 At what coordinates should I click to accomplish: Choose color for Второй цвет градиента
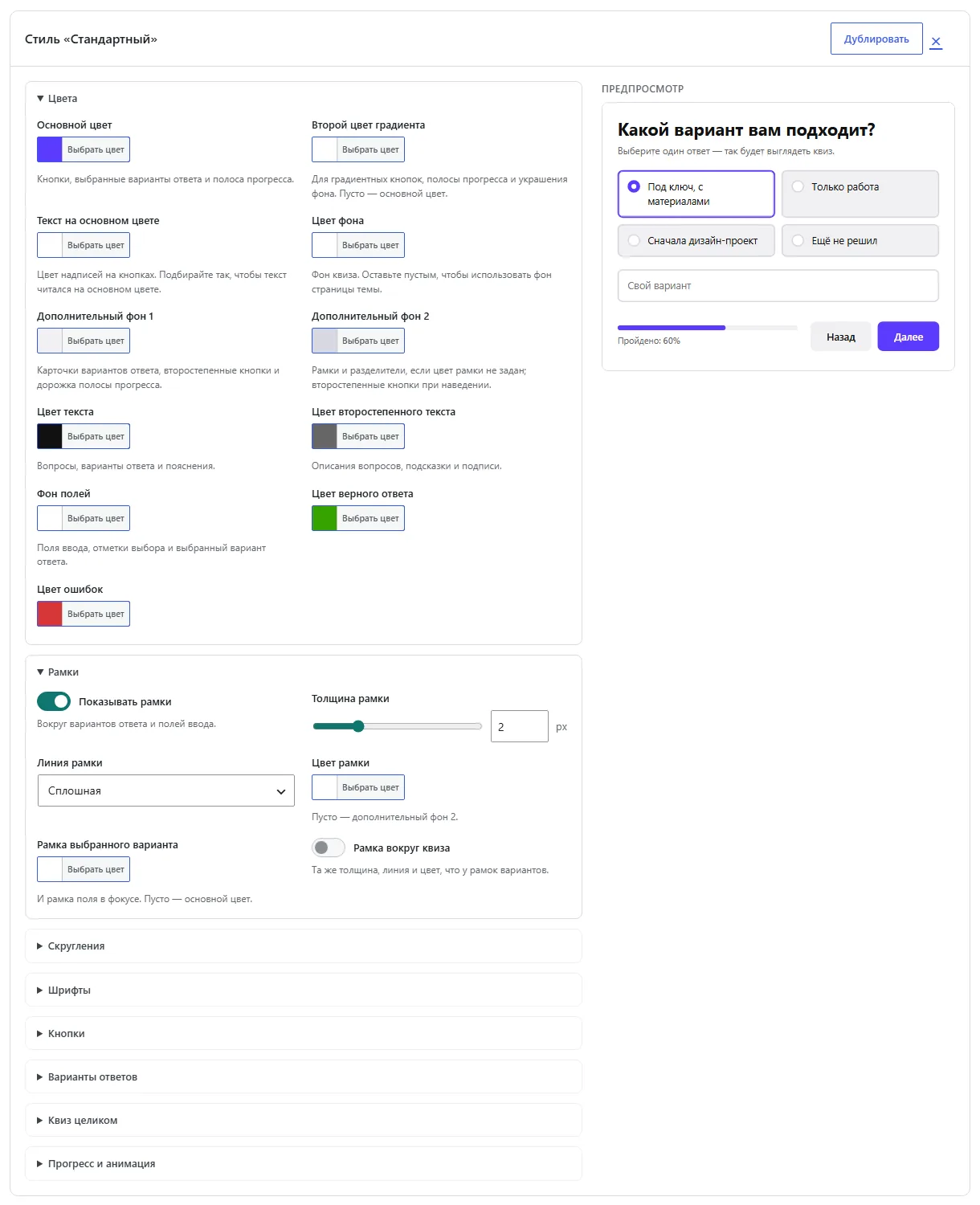coord(358,149)
